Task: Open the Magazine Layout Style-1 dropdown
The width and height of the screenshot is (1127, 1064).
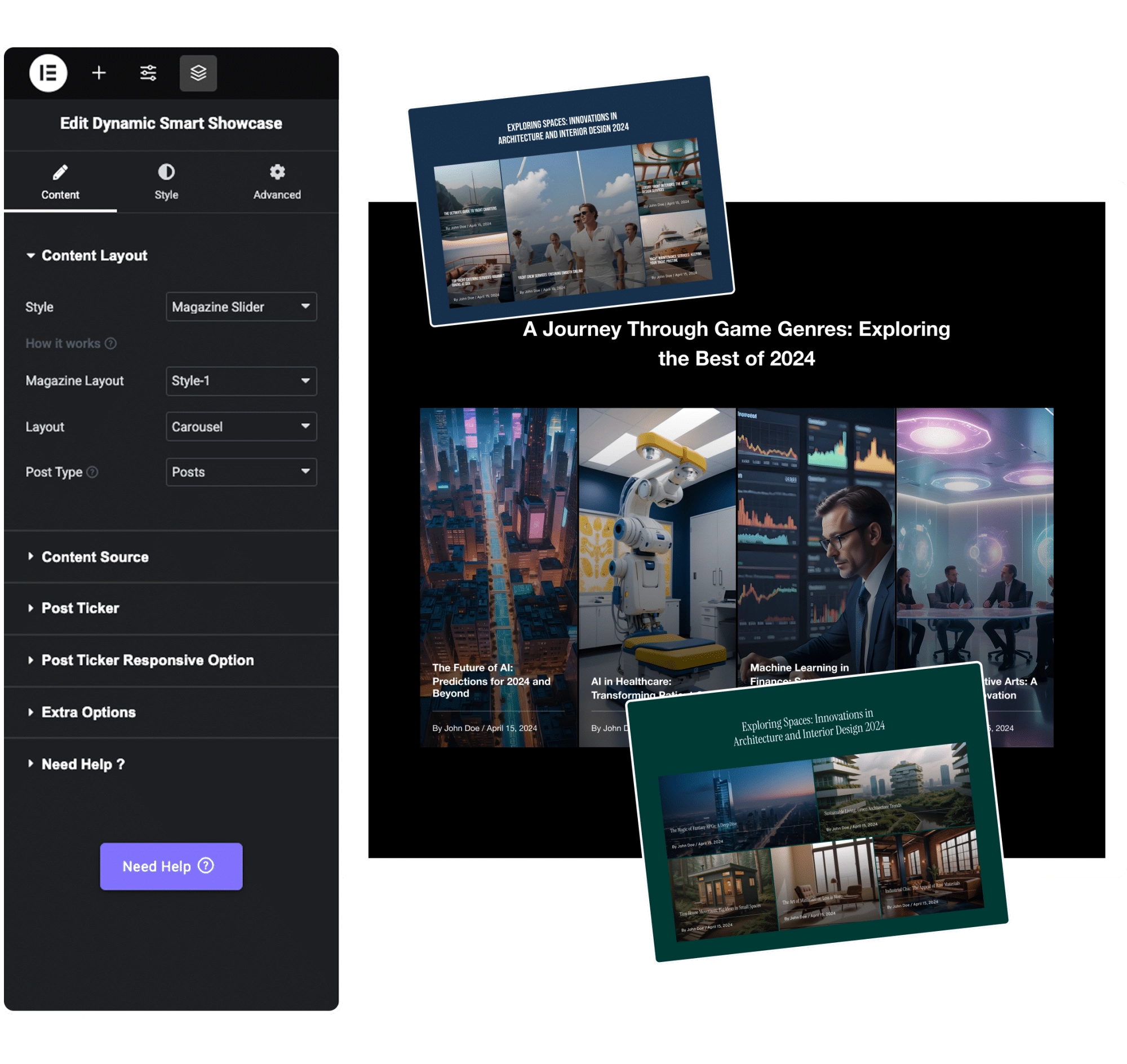Action: (x=241, y=380)
